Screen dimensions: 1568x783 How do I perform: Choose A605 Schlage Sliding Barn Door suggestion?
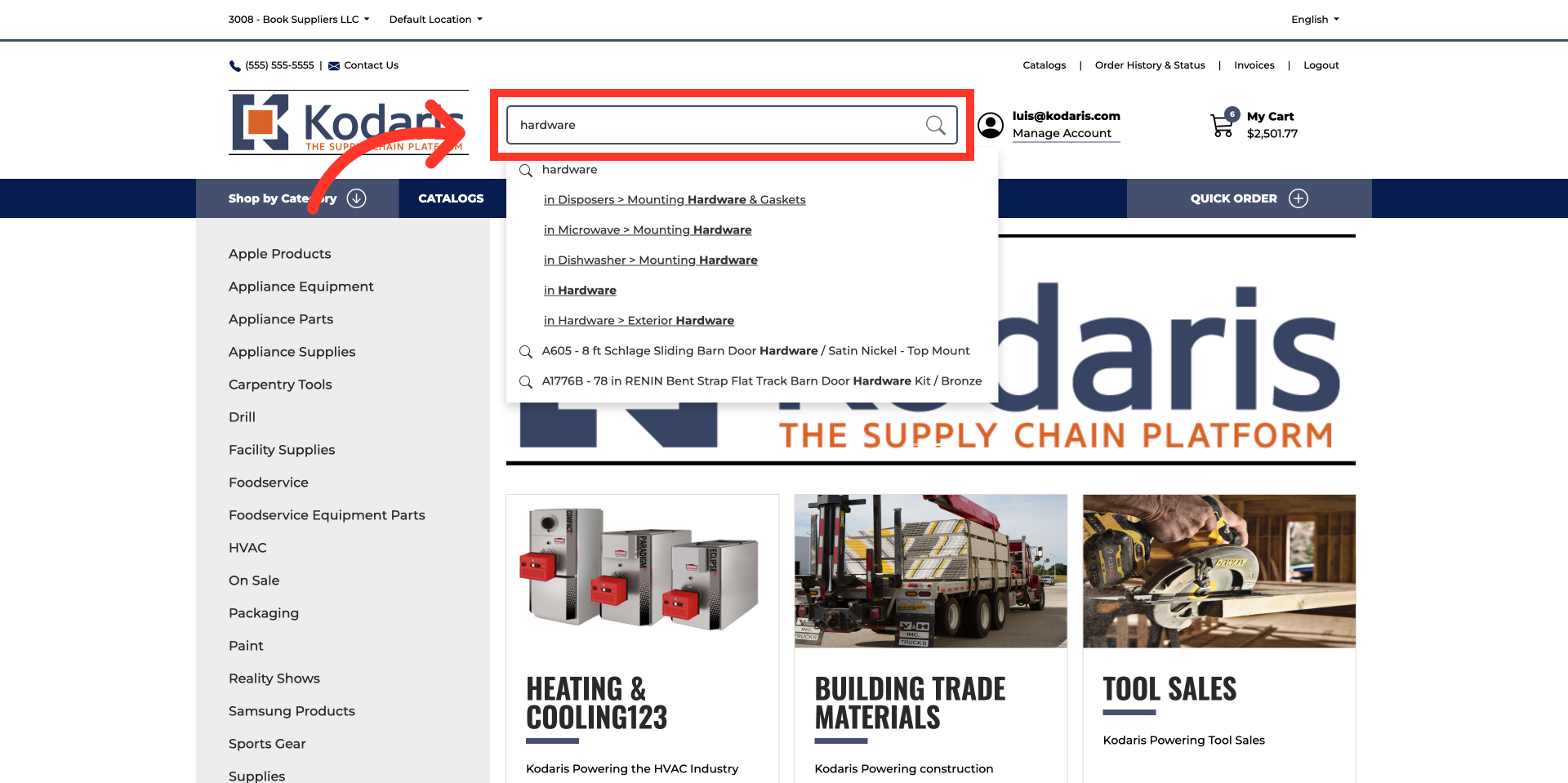755,351
